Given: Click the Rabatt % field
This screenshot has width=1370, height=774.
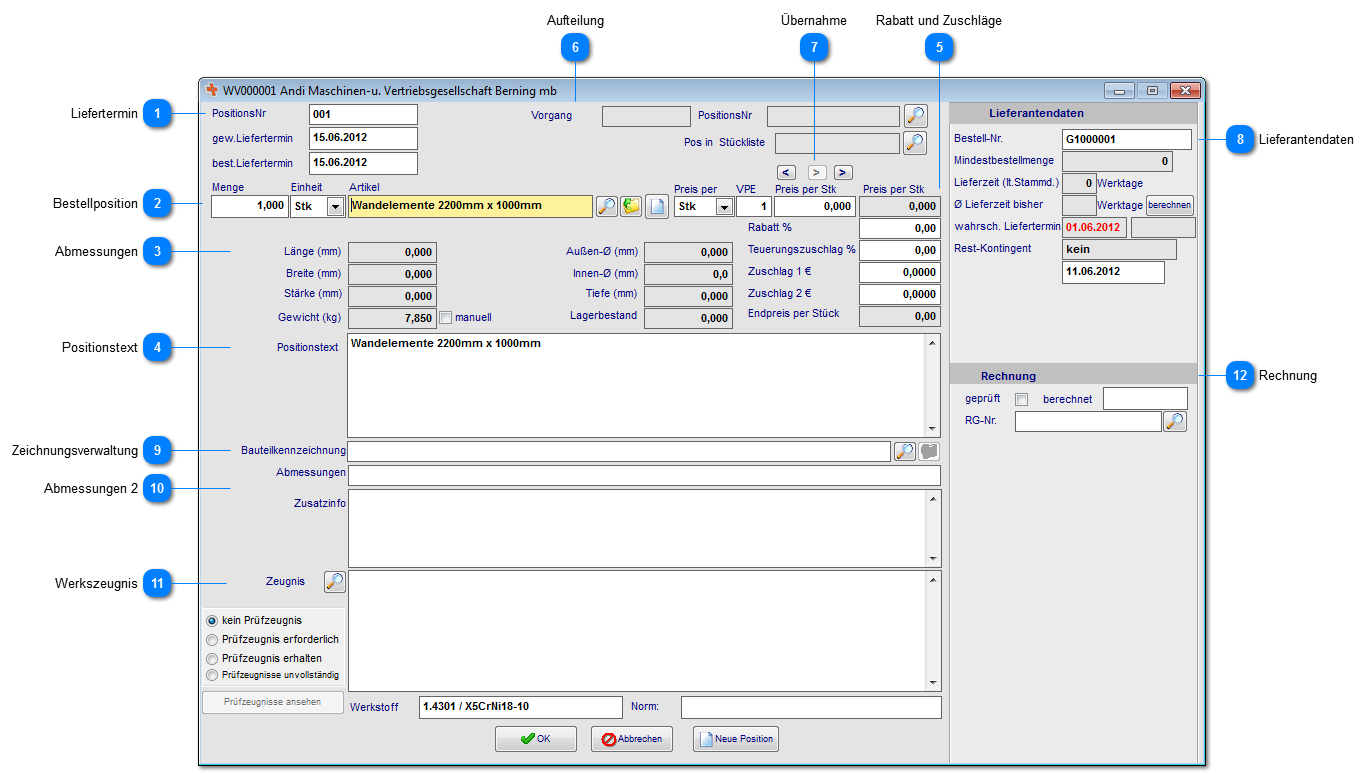Looking at the screenshot, I should 900,229.
